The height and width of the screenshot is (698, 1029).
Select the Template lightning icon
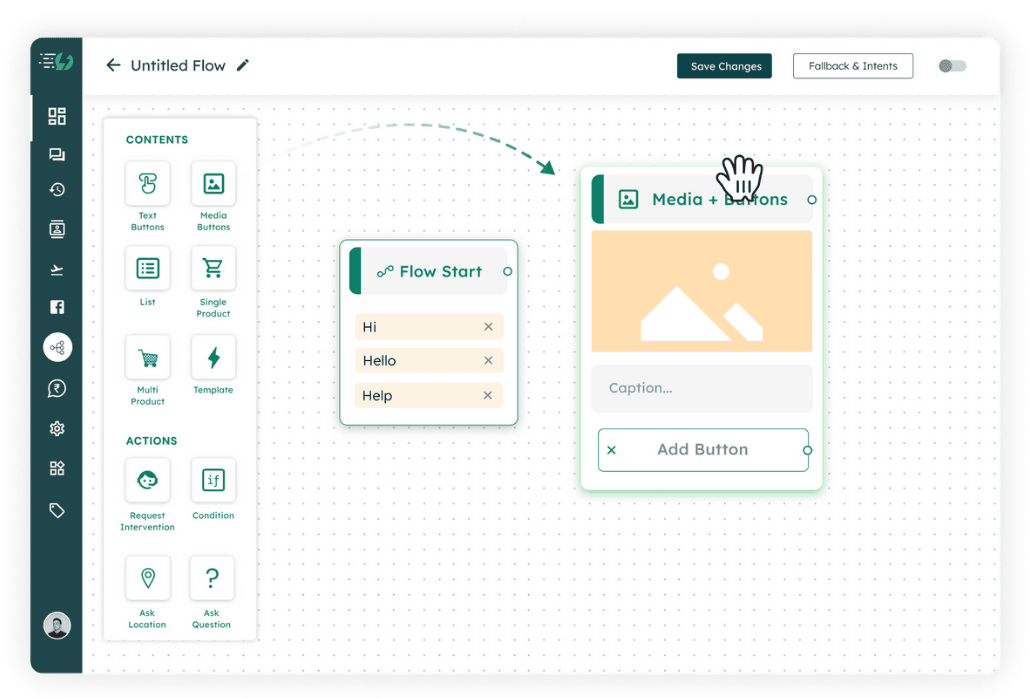coord(213,357)
